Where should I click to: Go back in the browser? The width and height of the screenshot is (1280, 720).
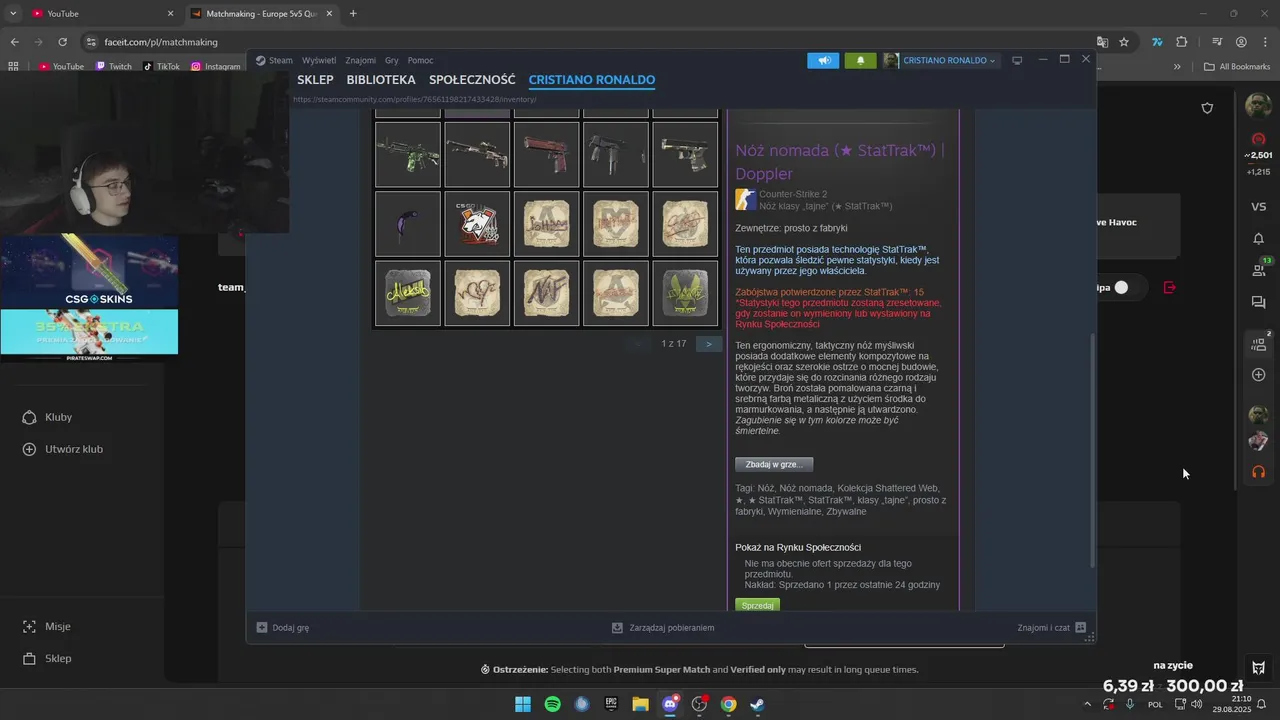click(14, 42)
